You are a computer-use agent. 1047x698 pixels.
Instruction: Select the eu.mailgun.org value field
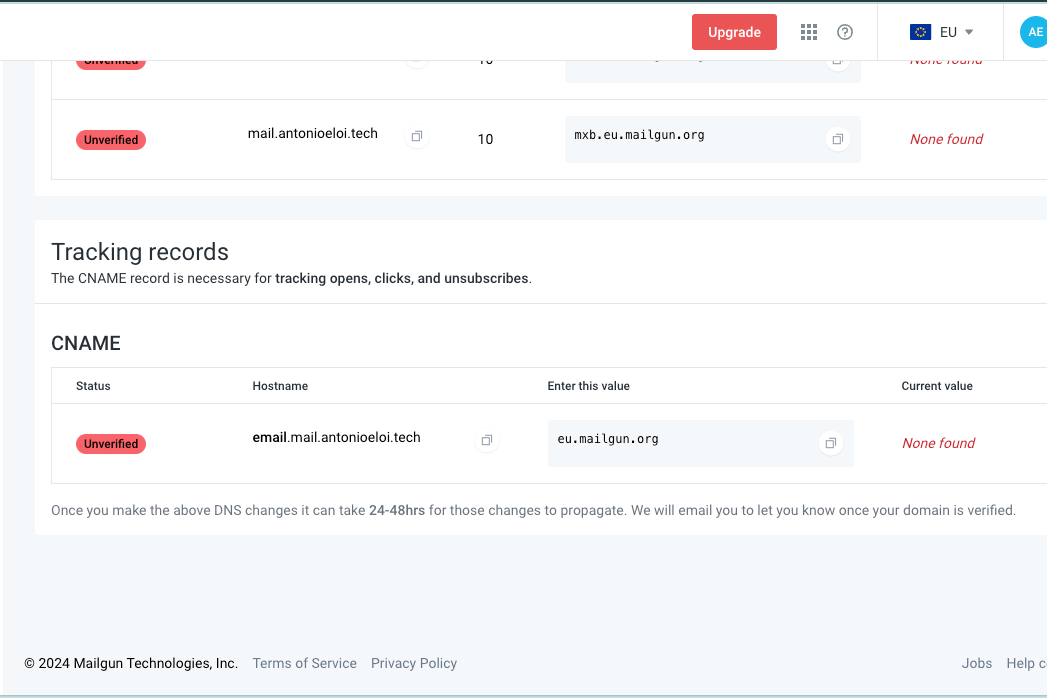pyautogui.click(x=680, y=443)
